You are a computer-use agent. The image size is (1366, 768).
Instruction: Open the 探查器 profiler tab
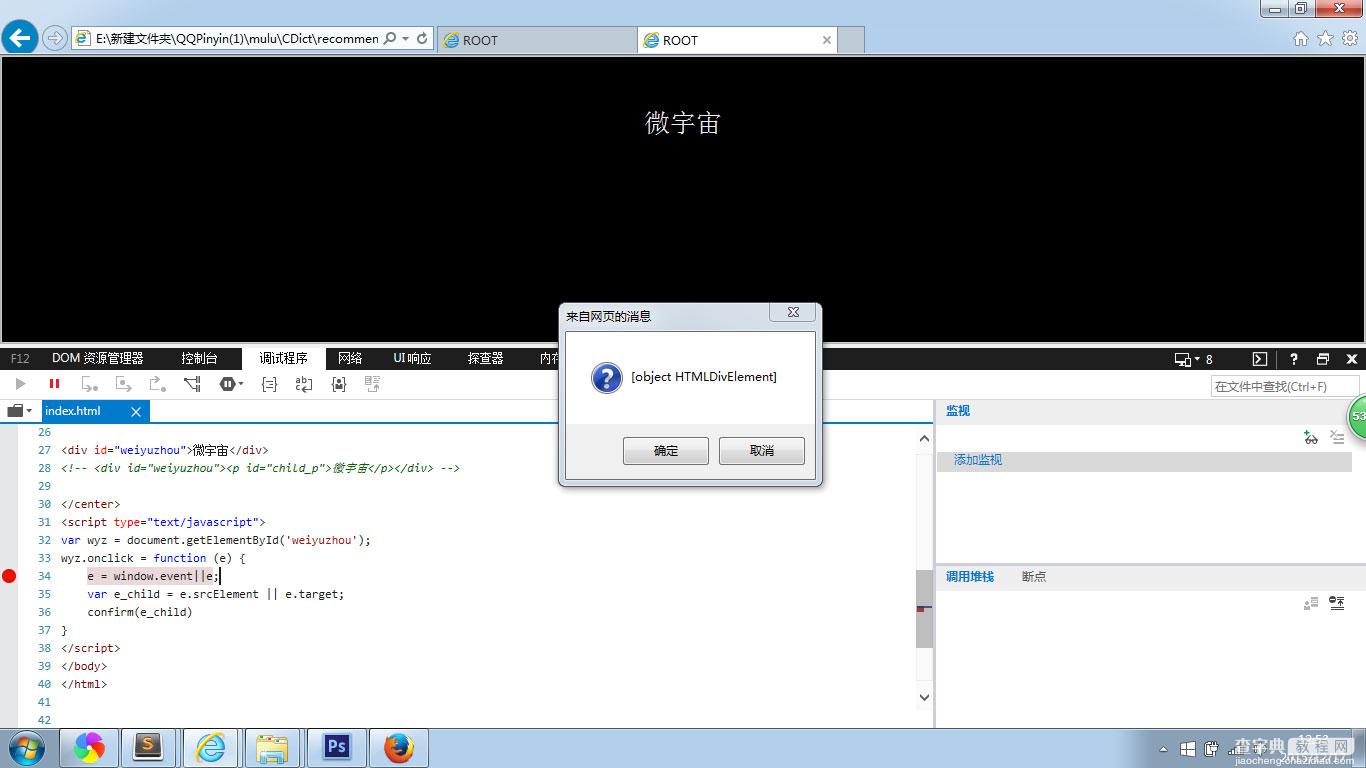485,358
